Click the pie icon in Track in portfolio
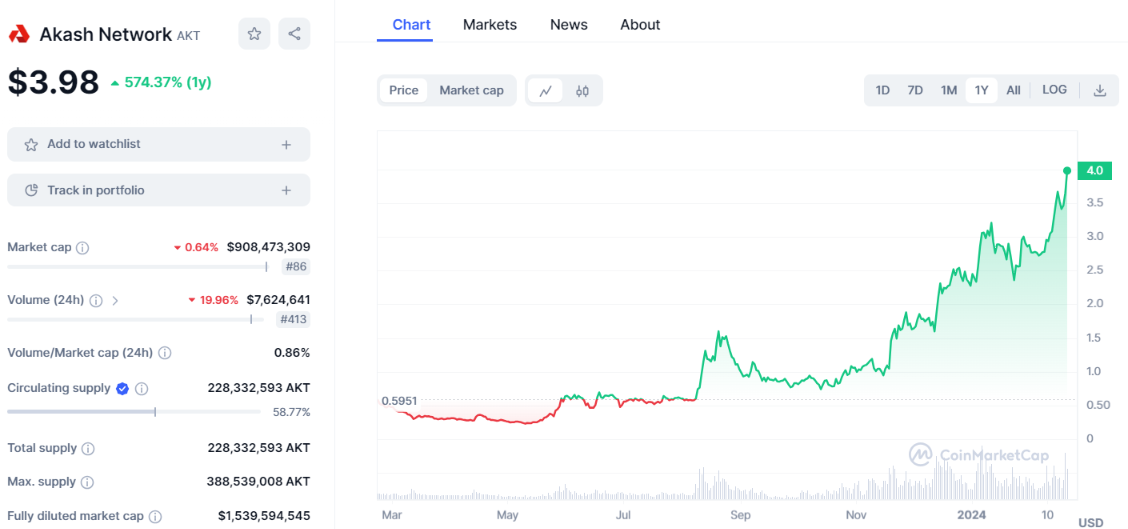The image size is (1128, 529). [31, 191]
